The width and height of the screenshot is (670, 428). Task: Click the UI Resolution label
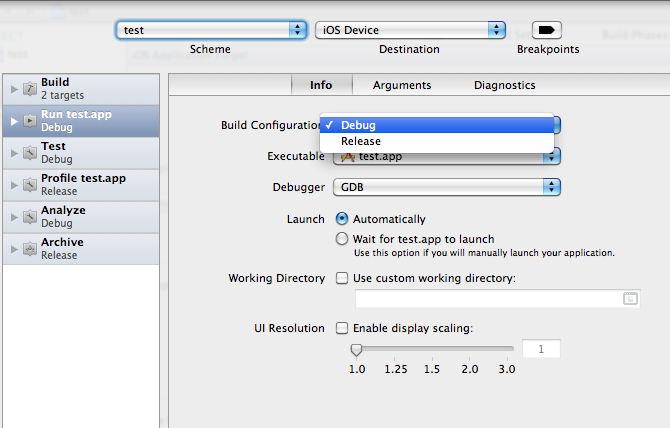[x=289, y=328]
